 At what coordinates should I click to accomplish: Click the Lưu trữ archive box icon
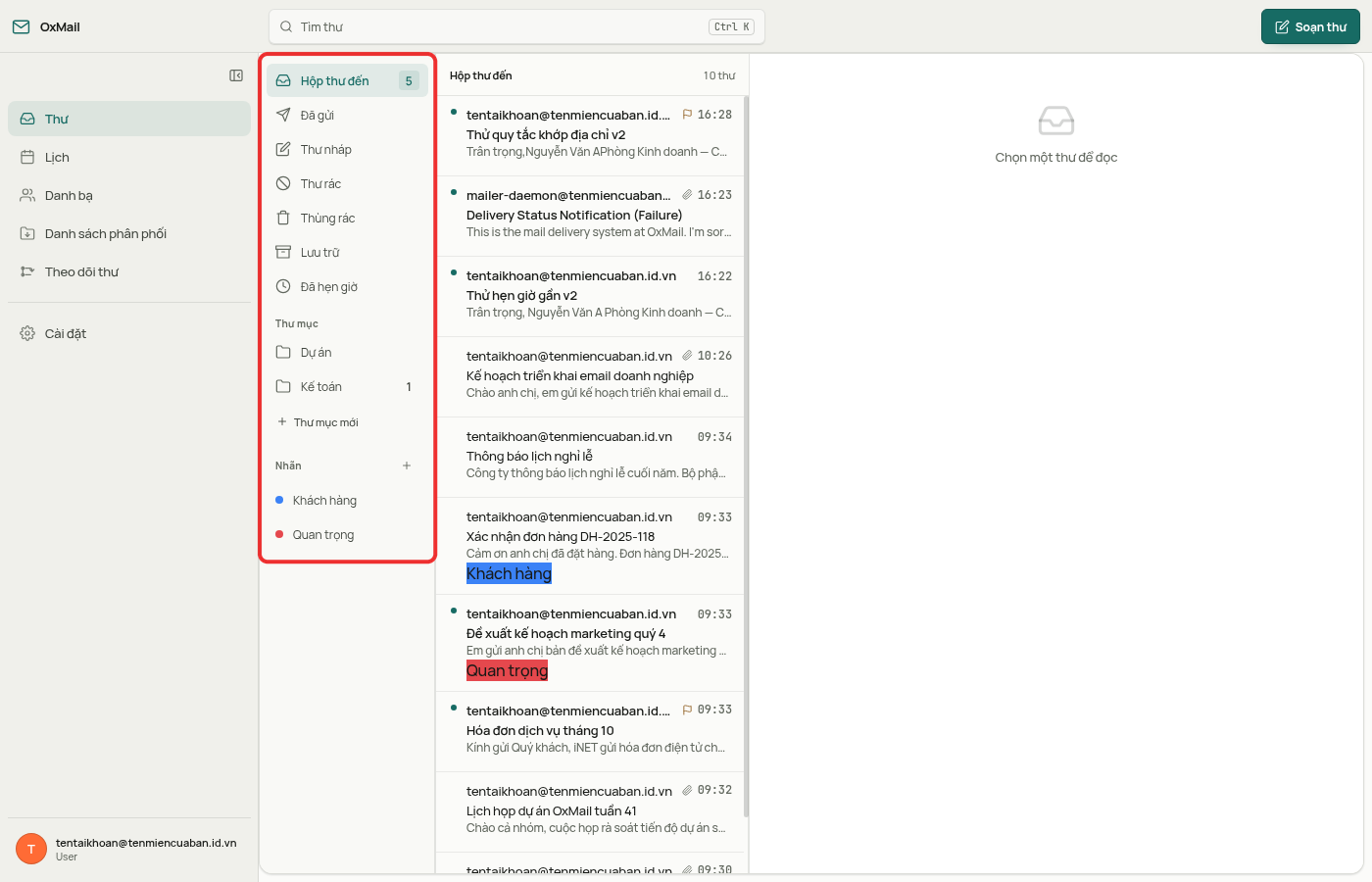tap(283, 252)
